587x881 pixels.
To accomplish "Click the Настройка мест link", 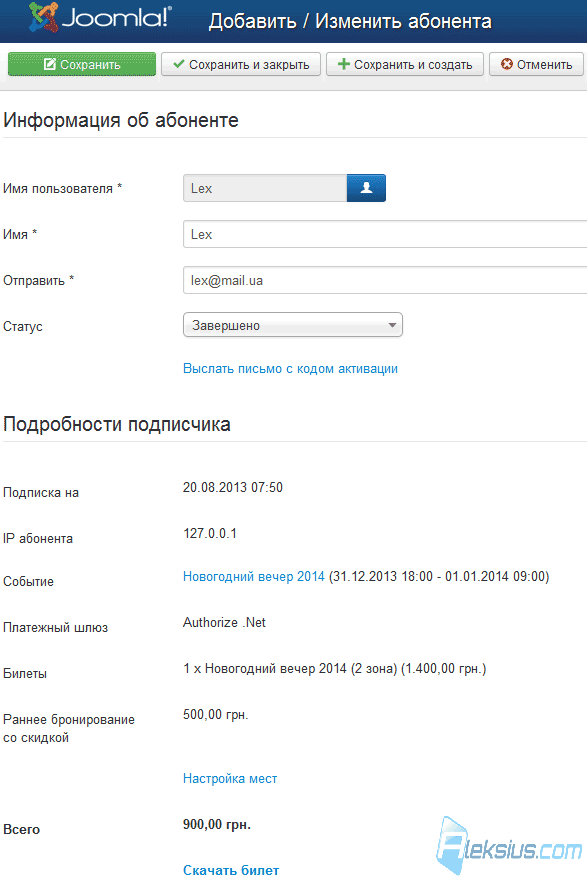I will 230,778.
